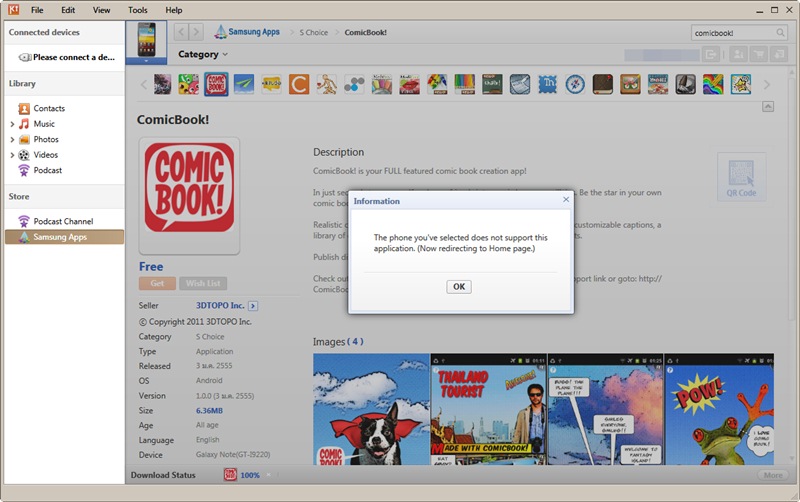The height and width of the screenshot is (502, 800).
Task: Click the comicbook! search field
Action: 733,33
